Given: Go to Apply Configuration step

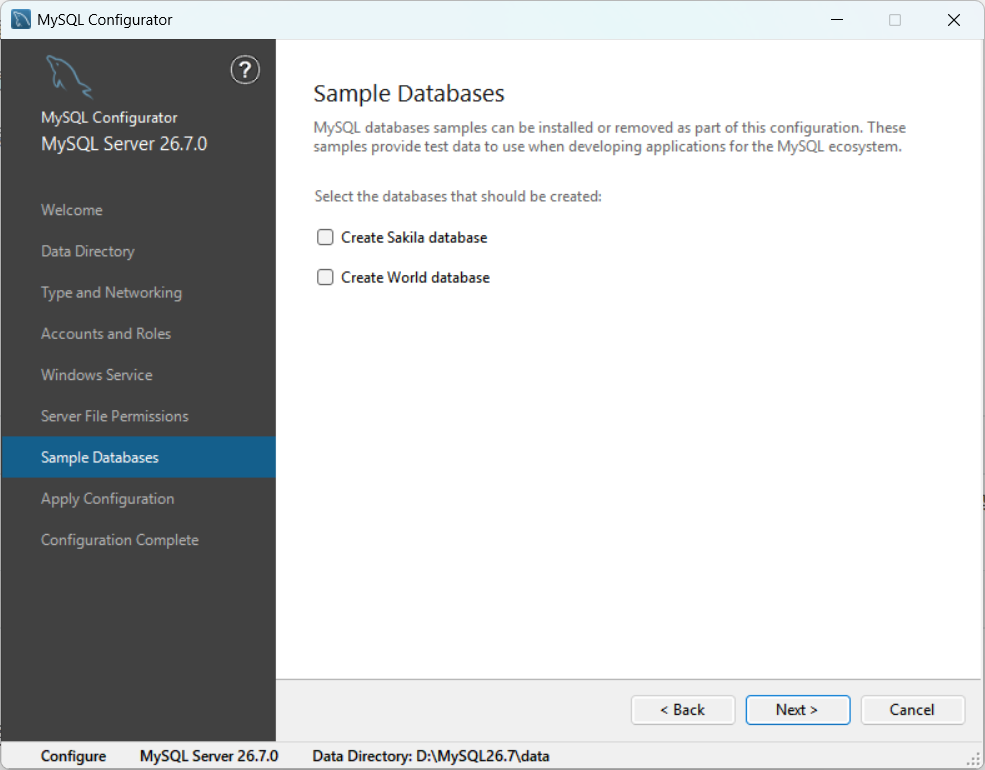Looking at the screenshot, I should [x=107, y=499].
